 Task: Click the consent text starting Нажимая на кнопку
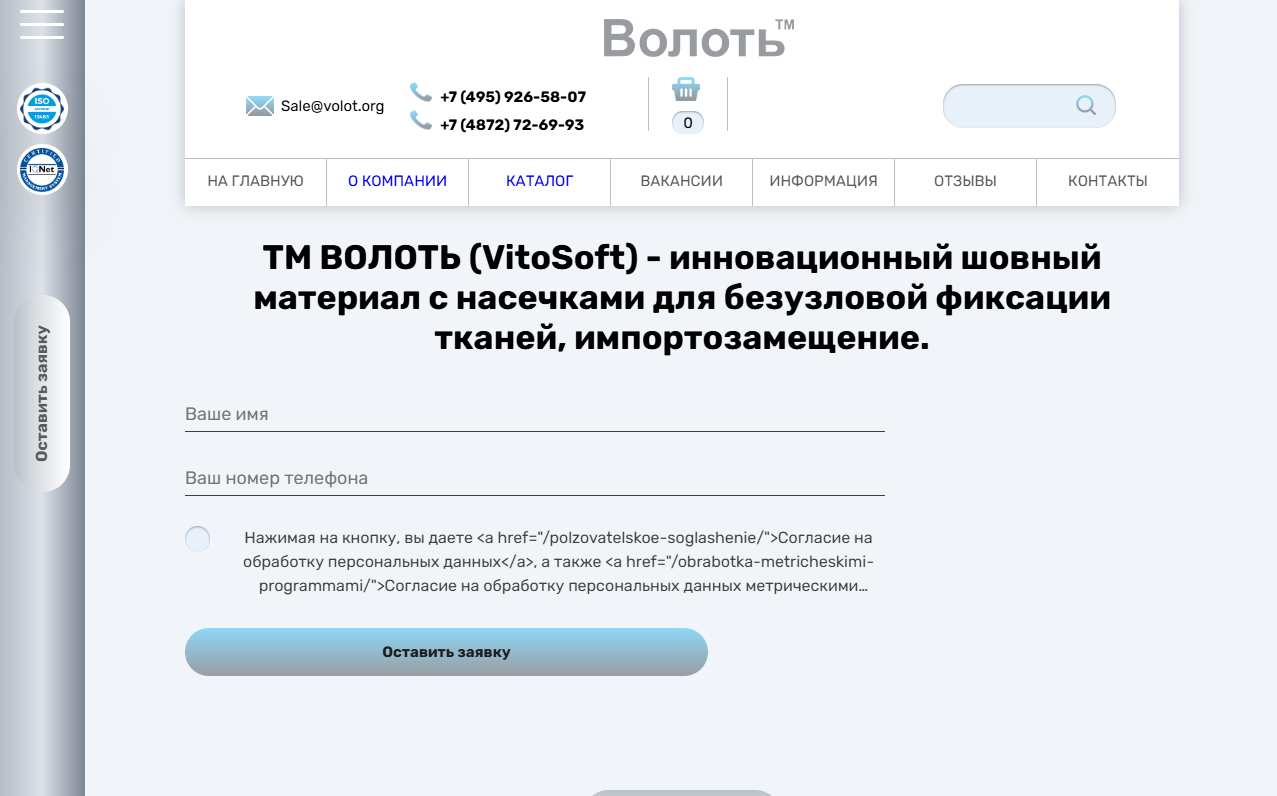pos(558,562)
